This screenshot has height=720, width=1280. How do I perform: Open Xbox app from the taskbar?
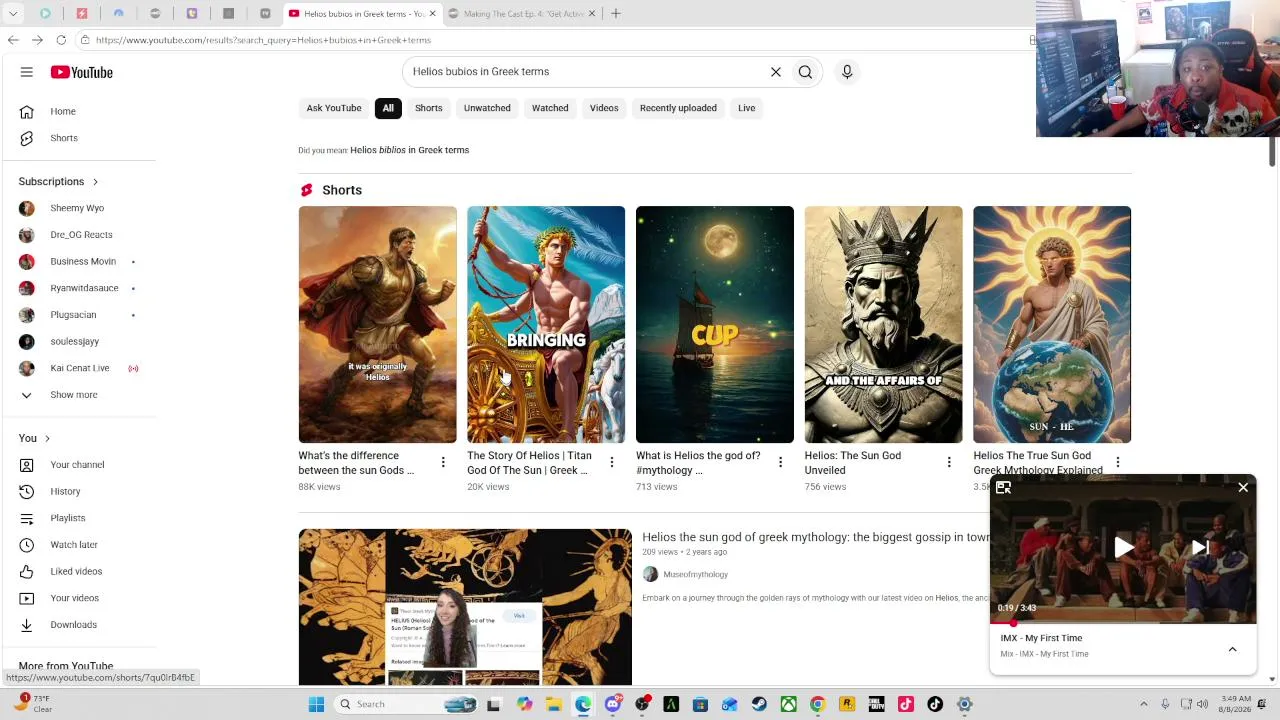tap(788, 704)
